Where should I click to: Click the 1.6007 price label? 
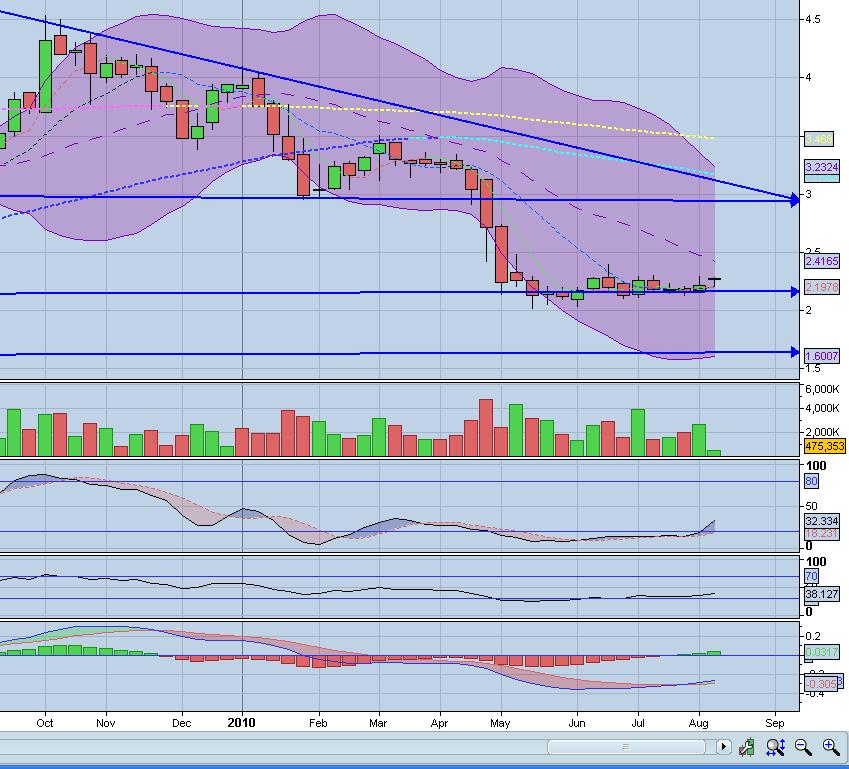(x=822, y=356)
